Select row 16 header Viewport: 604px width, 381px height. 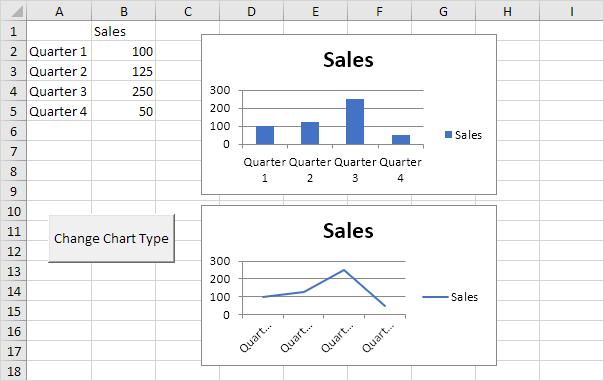13,332
